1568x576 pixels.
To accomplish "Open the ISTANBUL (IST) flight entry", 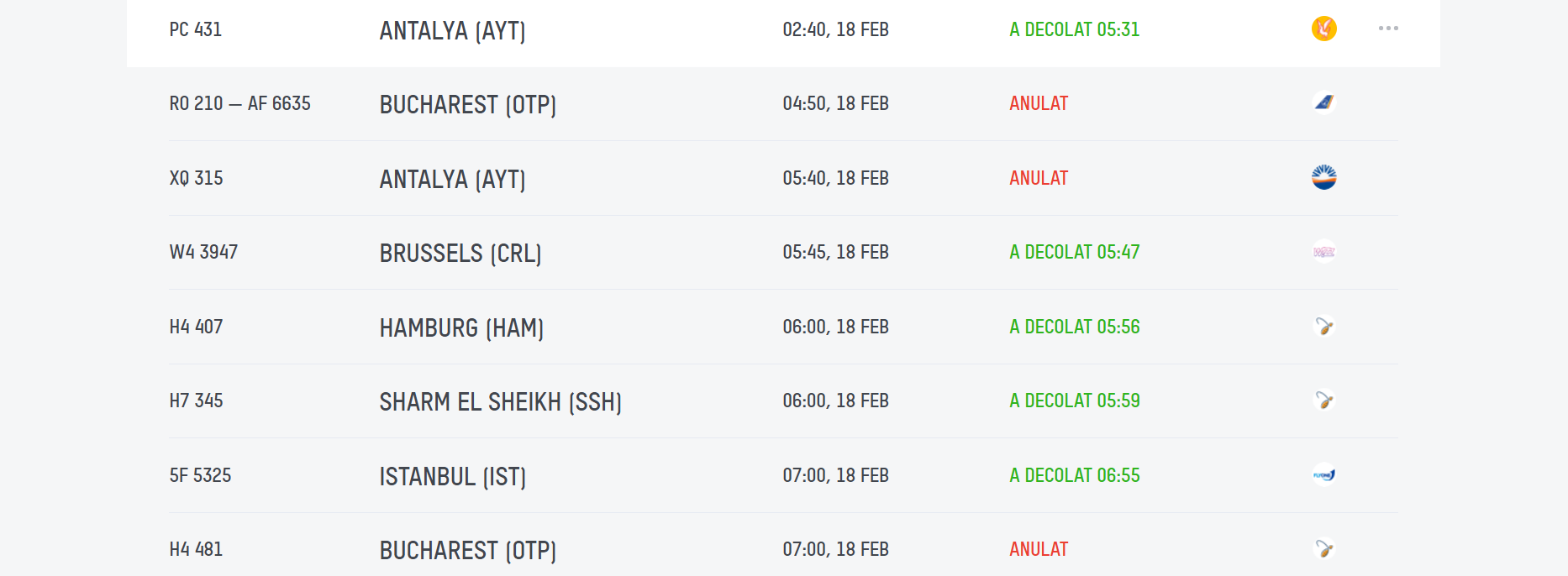I will pos(452,477).
